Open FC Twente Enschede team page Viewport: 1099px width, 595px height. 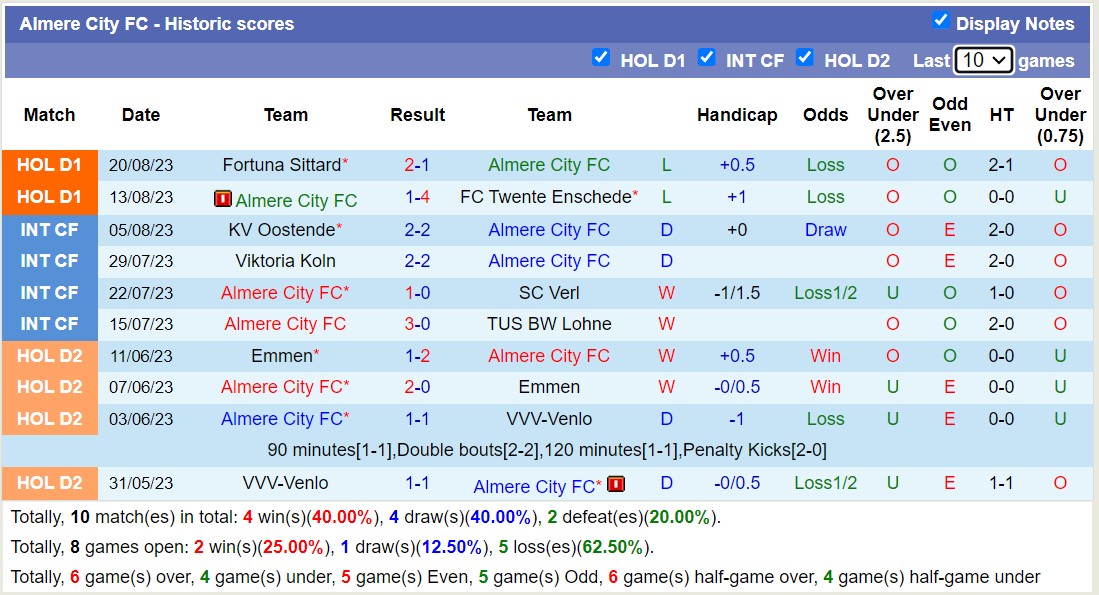545,197
